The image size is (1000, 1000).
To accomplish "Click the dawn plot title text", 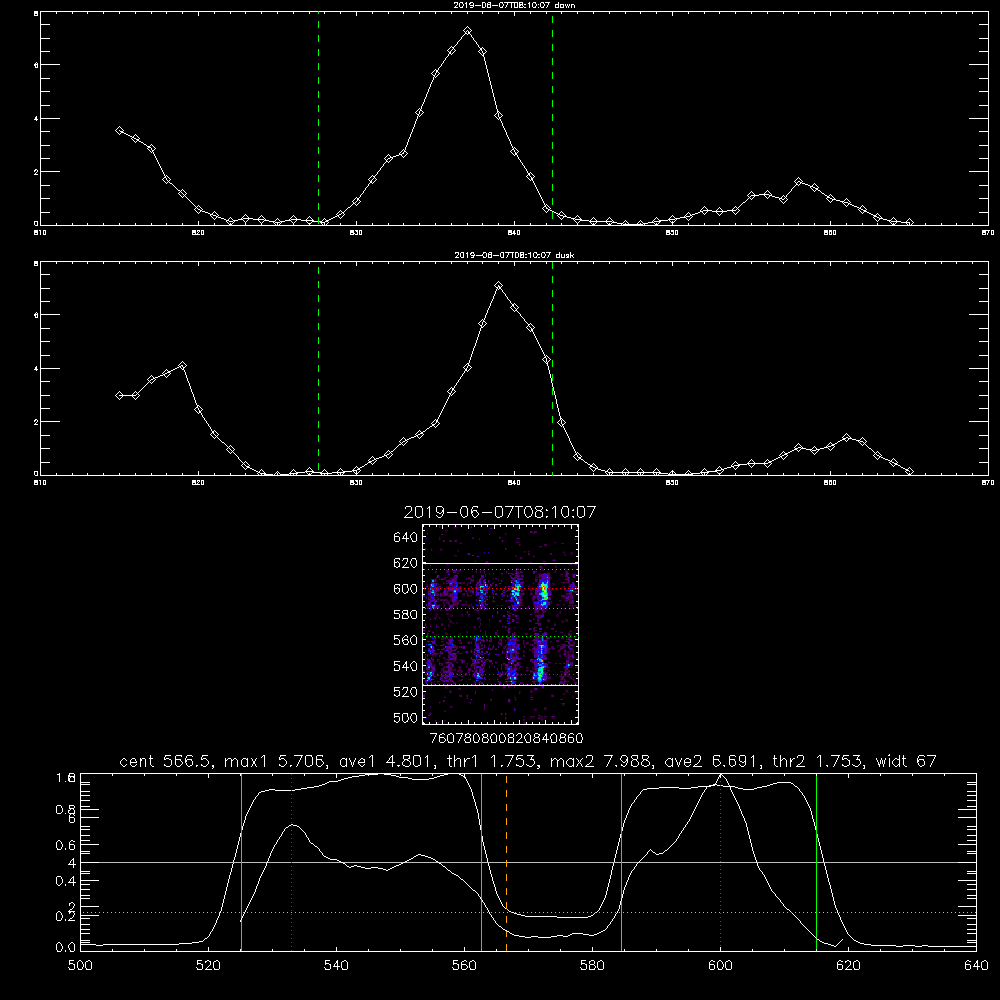I will click(x=514, y=5).
